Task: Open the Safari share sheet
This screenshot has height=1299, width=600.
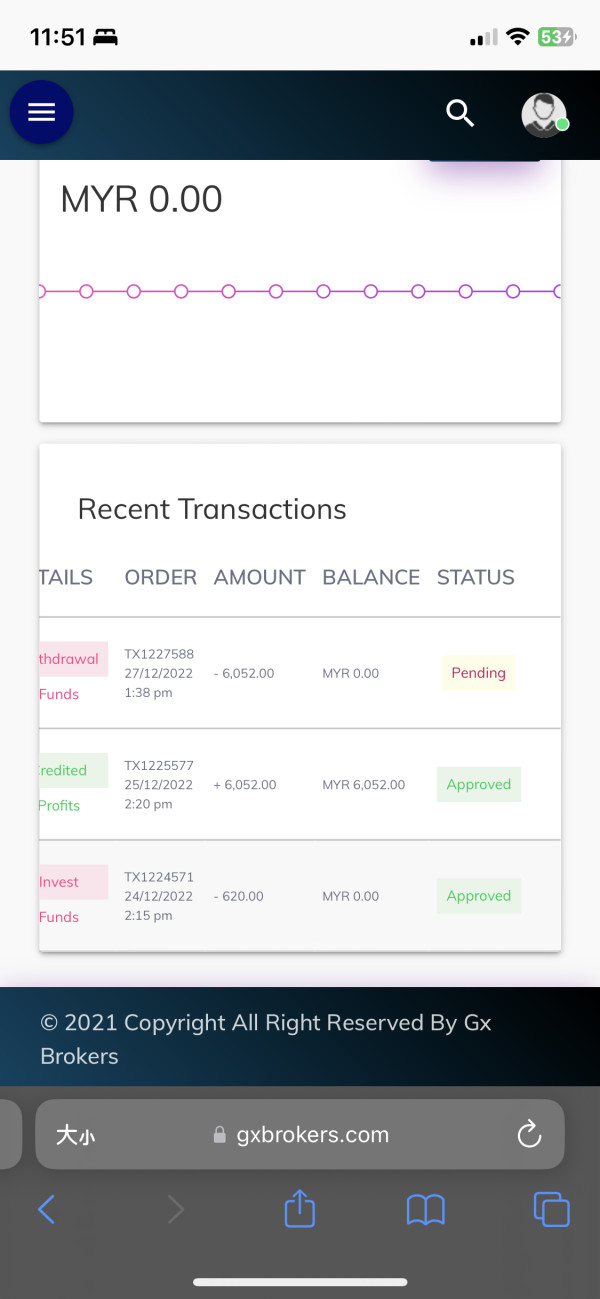Action: (x=300, y=1210)
